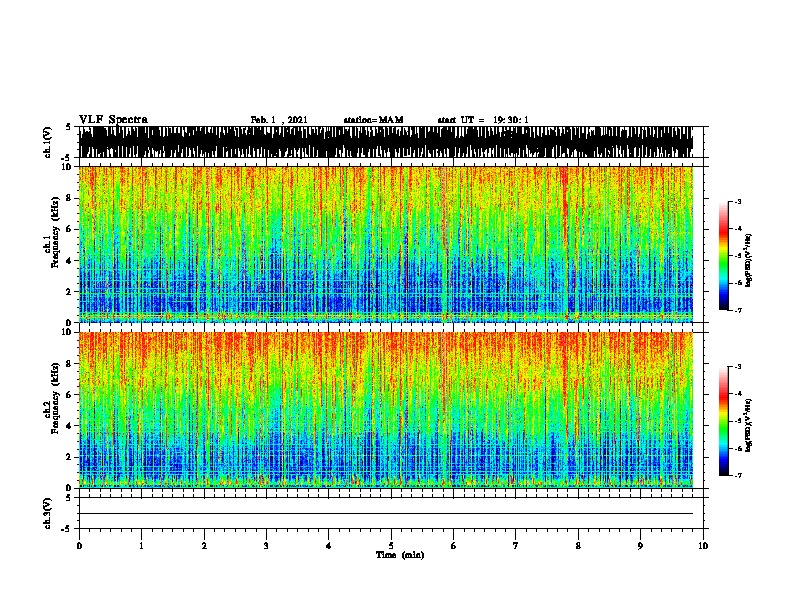
Task: Click the "10" kHz tick of ch.2 spectrogram
Action: [x=67, y=332]
